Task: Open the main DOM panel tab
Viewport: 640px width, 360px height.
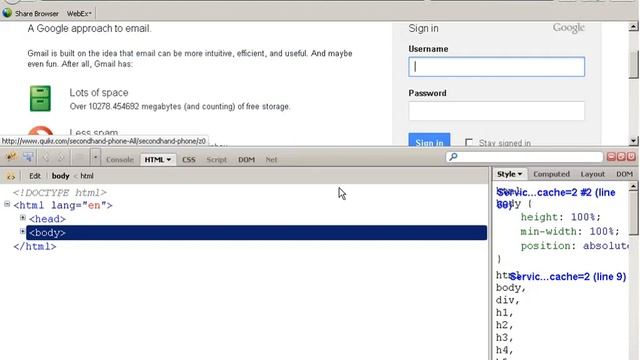Action: (x=246, y=160)
